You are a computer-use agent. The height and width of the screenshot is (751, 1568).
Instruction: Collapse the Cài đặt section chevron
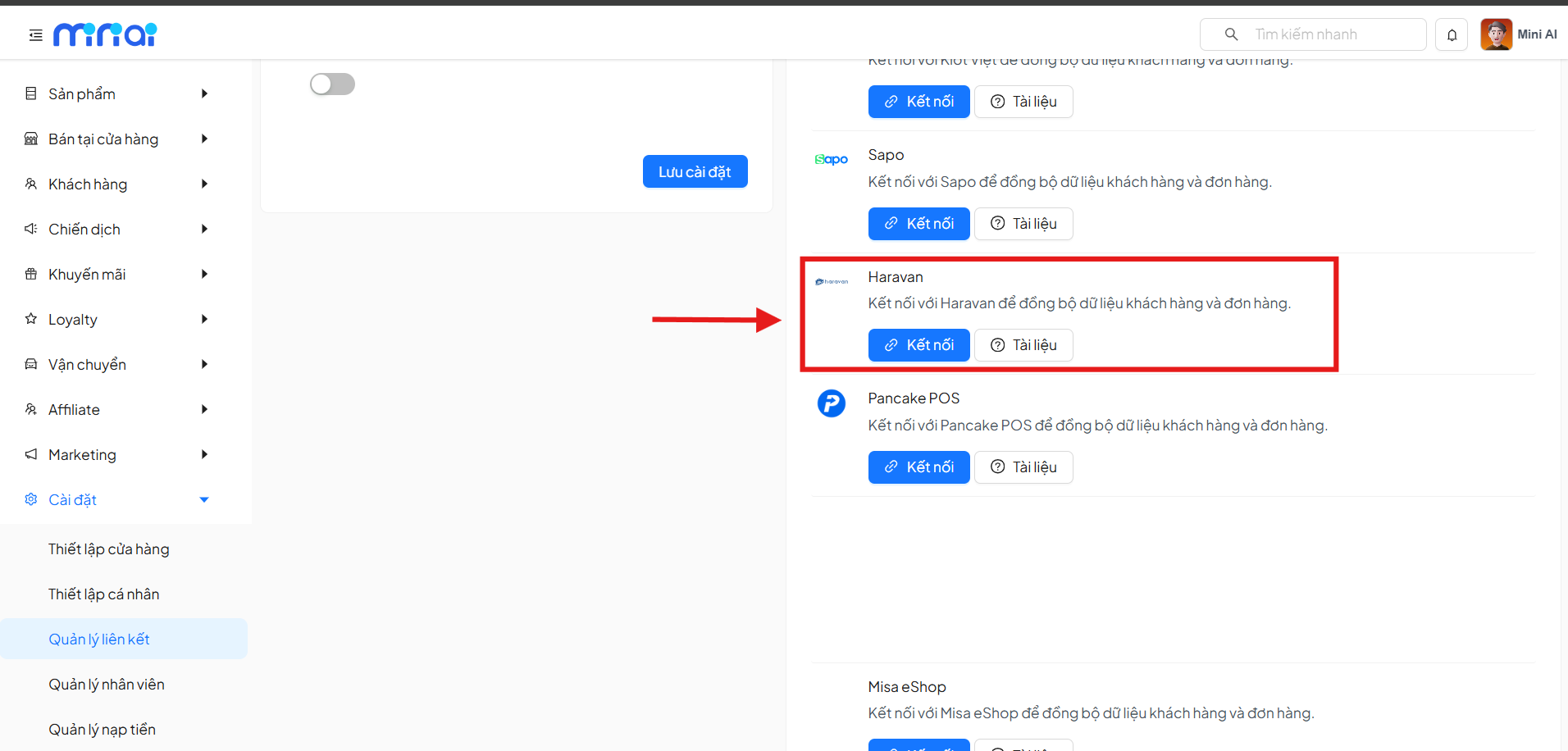click(x=204, y=499)
